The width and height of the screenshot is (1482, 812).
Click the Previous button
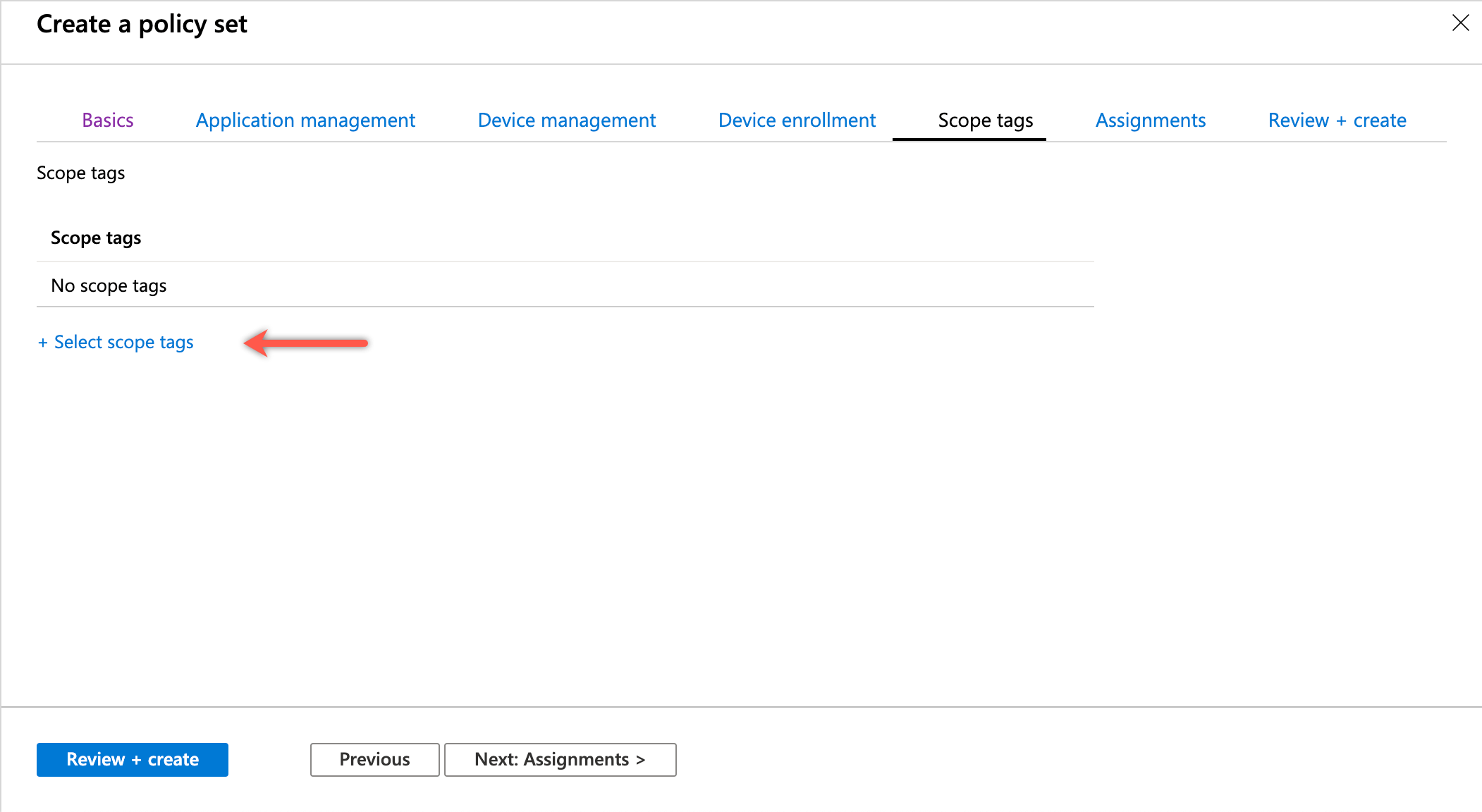374,759
